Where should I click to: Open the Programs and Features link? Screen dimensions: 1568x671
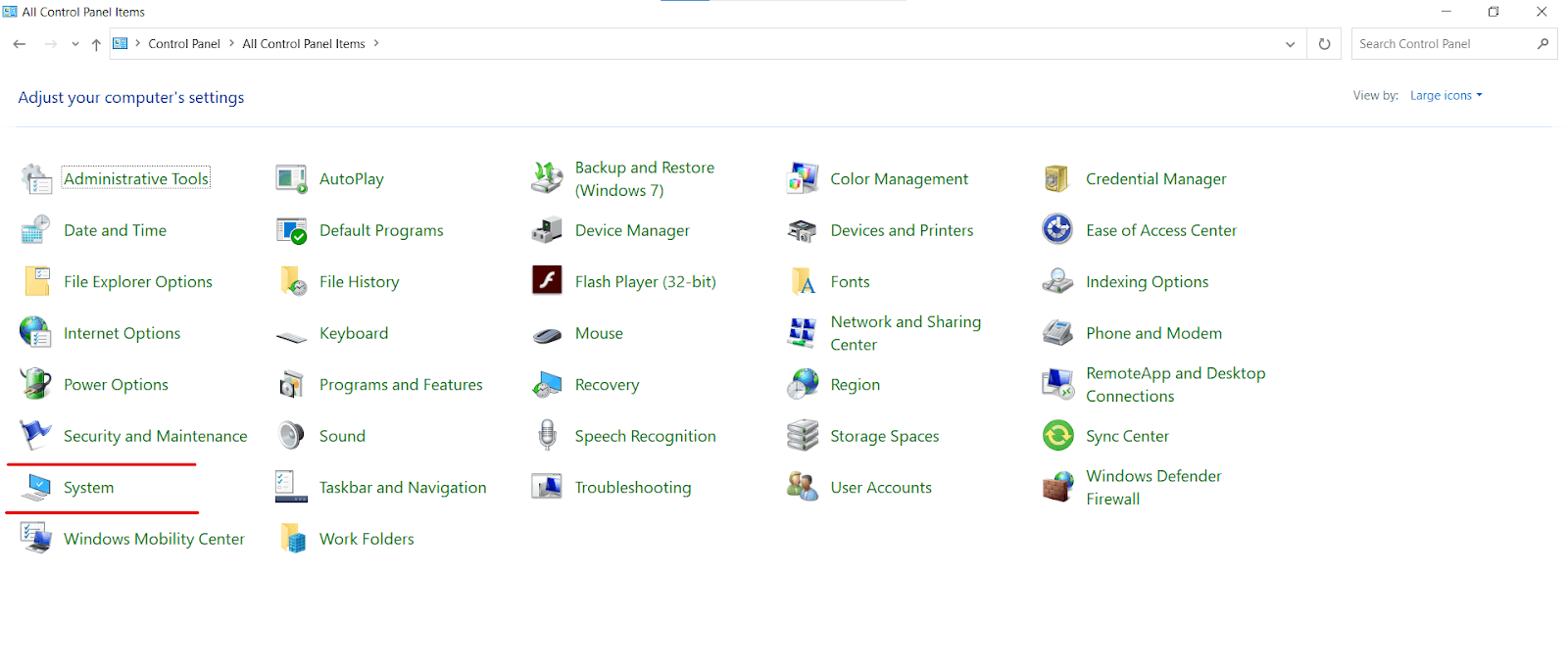pos(401,385)
